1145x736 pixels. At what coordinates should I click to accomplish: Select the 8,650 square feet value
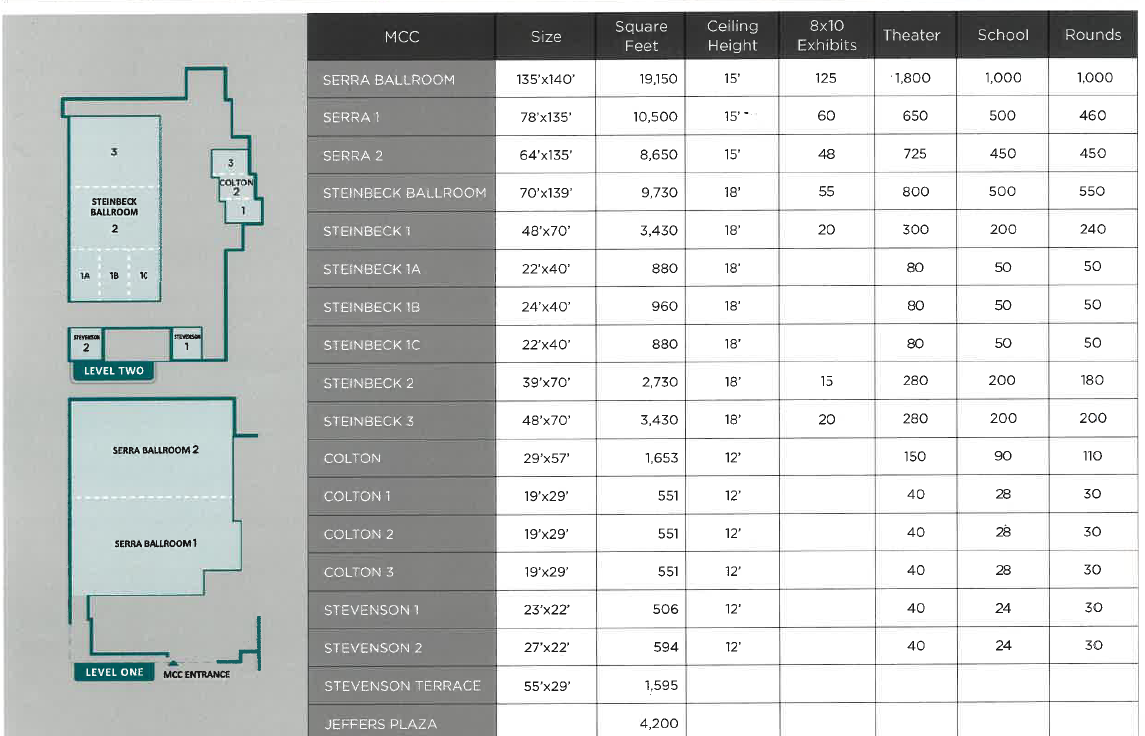tap(659, 154)
